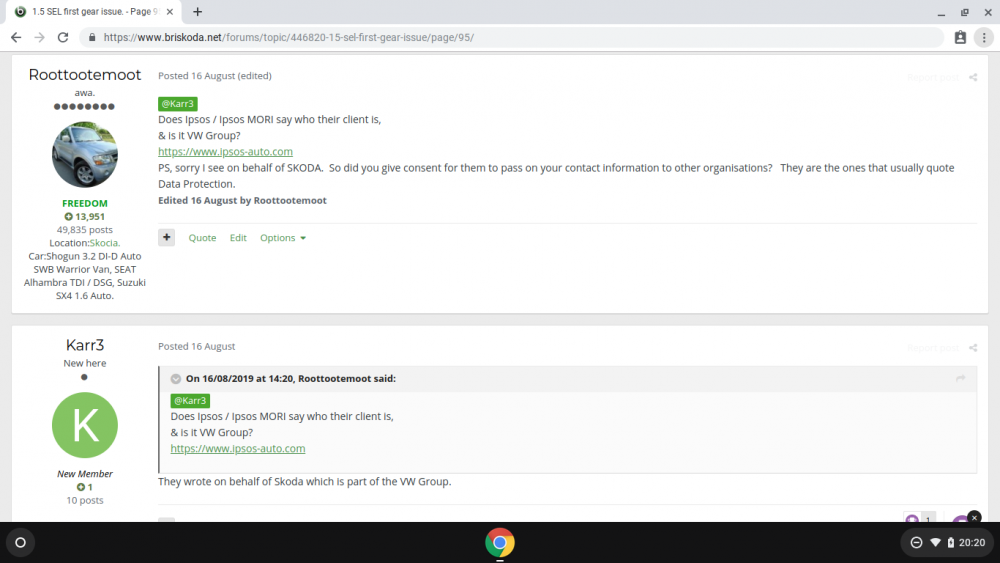Screen dimensions: 1000x563
Task: Reload the Briskoda forum page
Action: [62, 38]
